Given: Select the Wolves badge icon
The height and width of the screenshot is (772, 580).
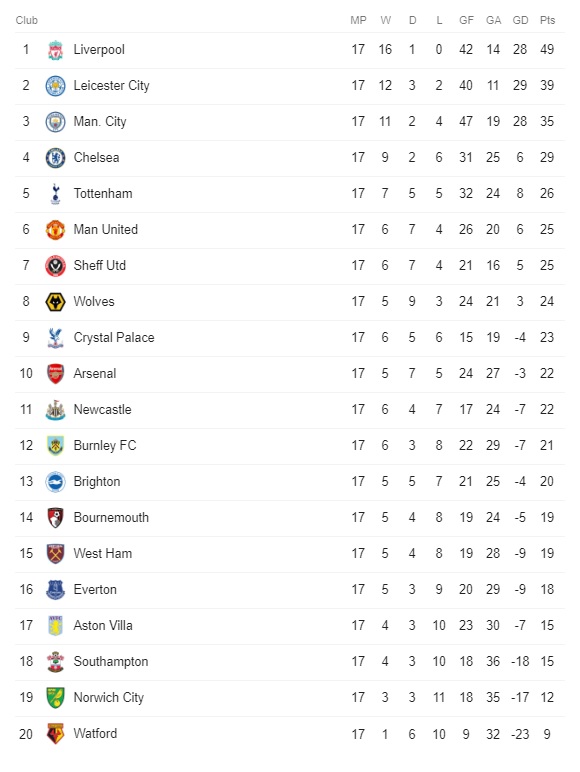Looking at the screenshot, I should click(55, 302).
